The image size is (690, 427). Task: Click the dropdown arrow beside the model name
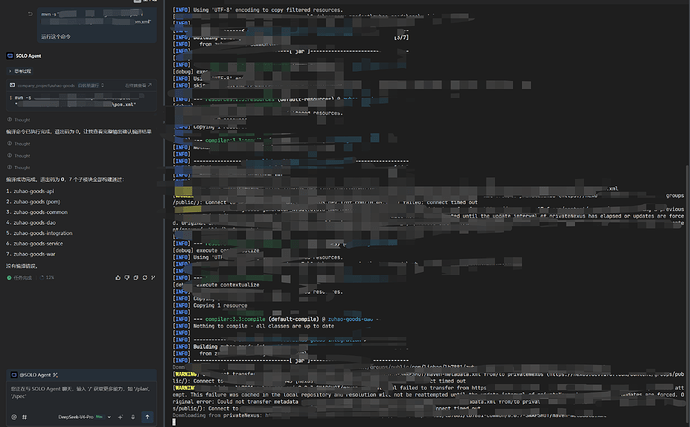109,417
